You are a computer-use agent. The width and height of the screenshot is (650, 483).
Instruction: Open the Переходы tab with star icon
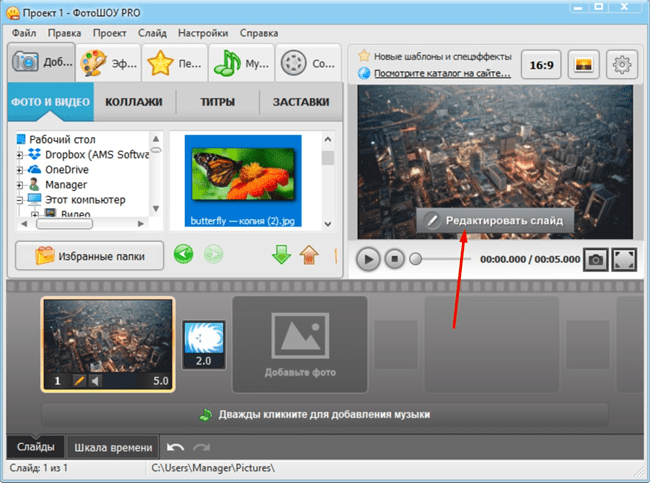[x=175, y=63]
